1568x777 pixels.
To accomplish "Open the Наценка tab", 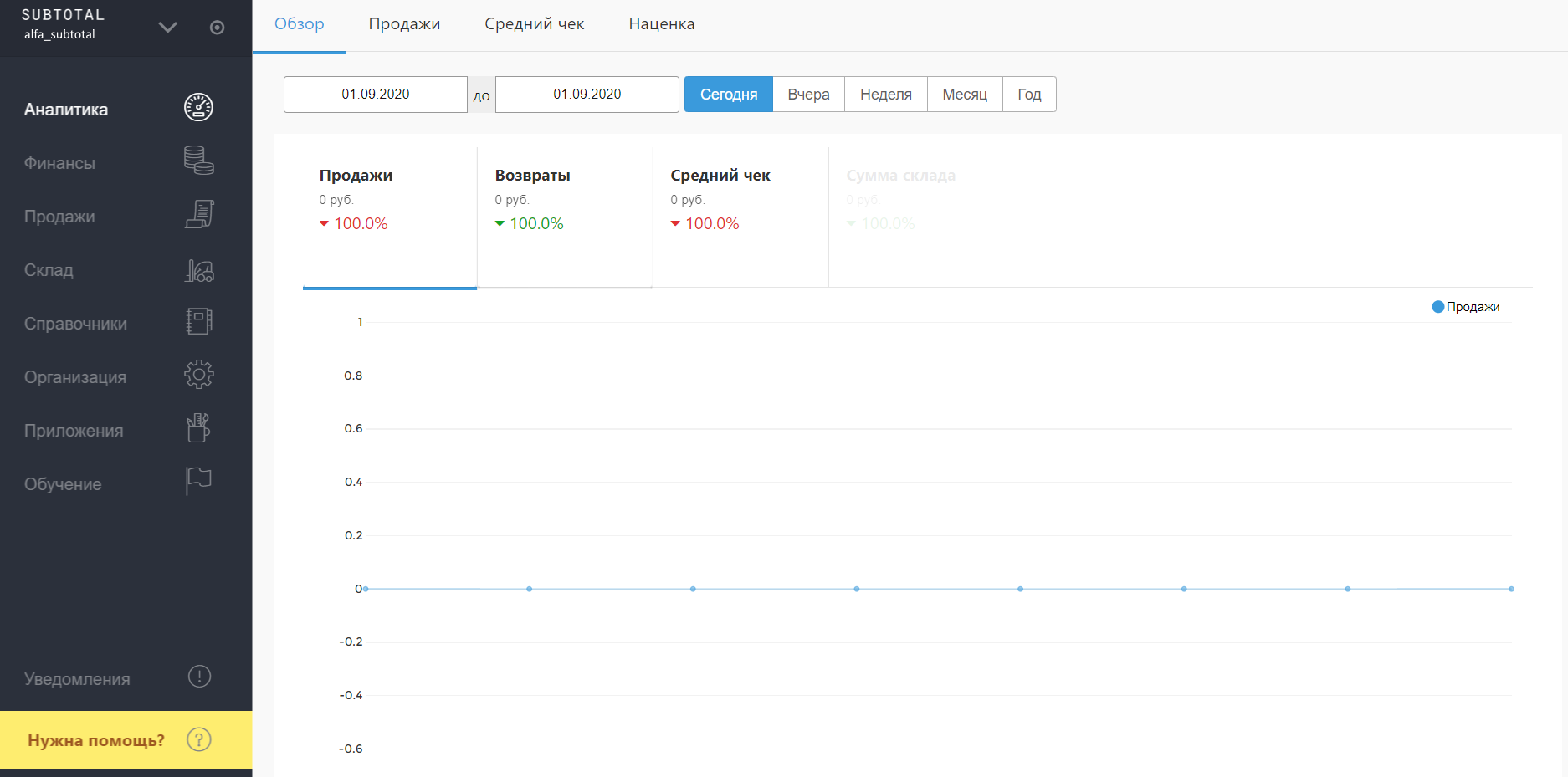I will 661,24.
